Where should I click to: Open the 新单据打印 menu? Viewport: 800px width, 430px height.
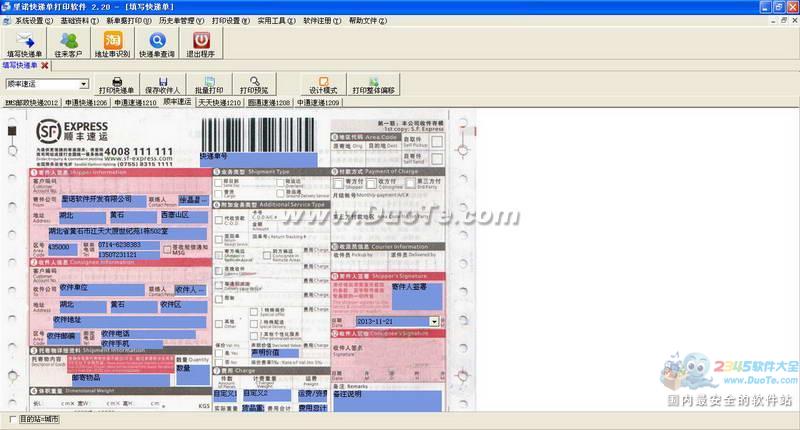129,21
